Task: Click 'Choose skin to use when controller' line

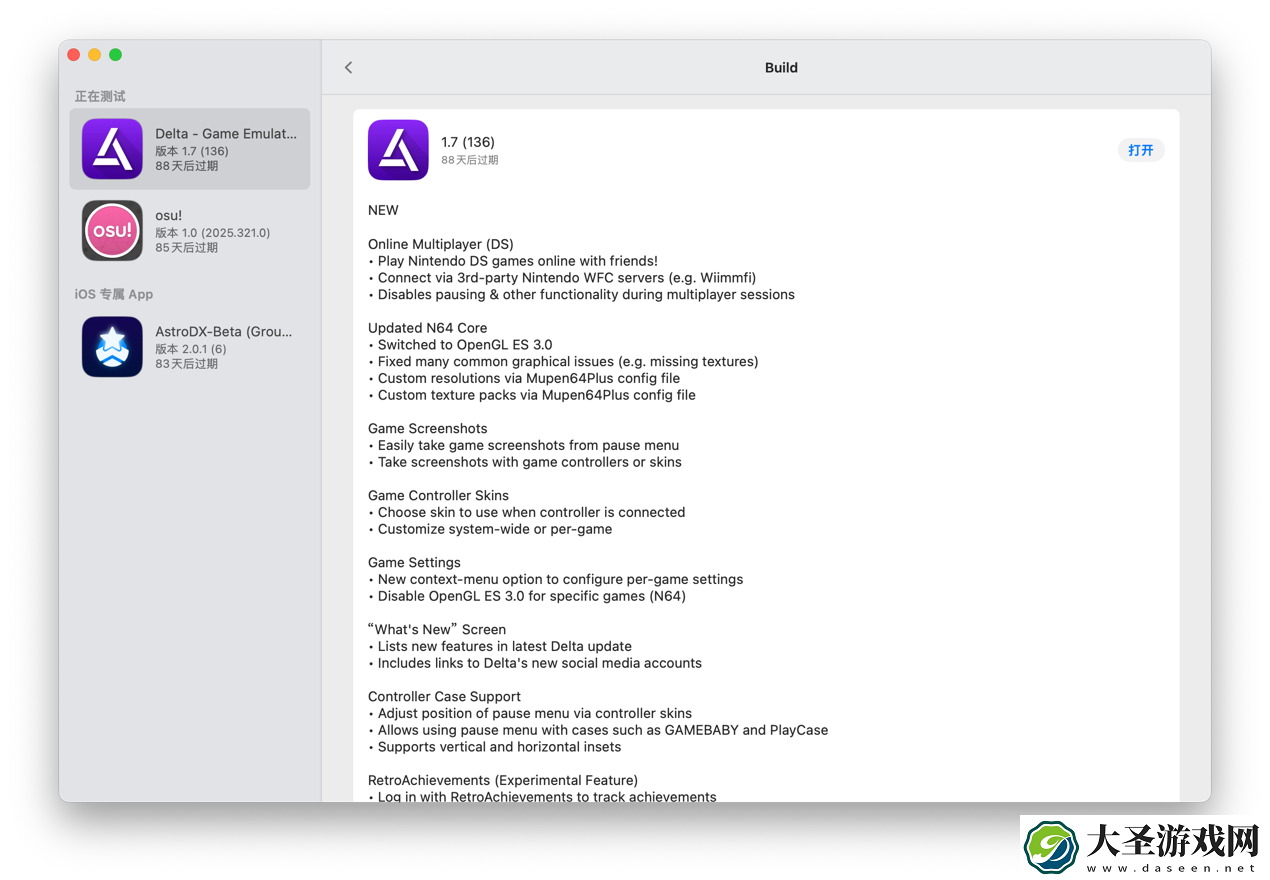Action: [x=527, y=512]
